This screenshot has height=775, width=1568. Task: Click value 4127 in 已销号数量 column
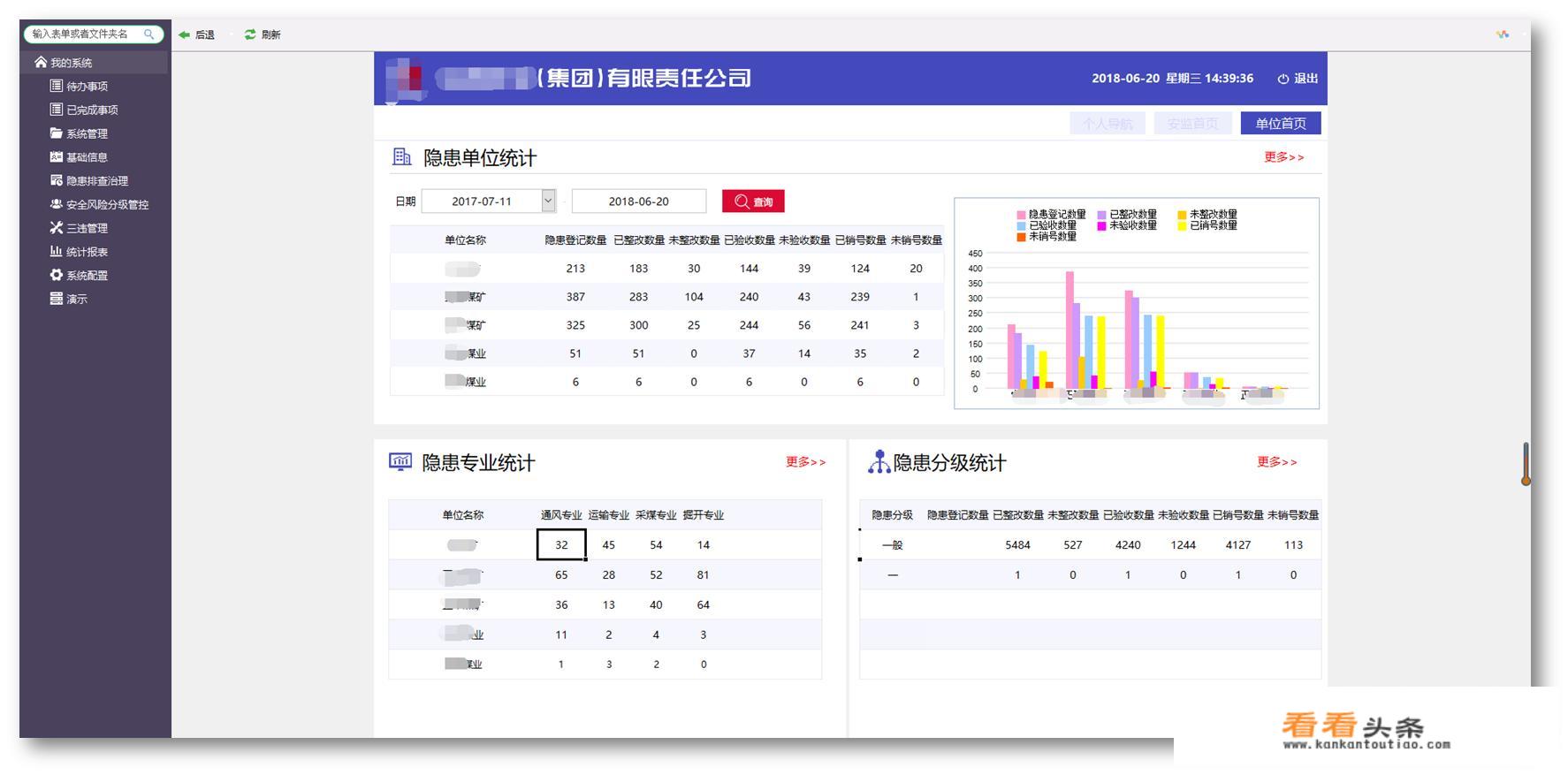1238,545
